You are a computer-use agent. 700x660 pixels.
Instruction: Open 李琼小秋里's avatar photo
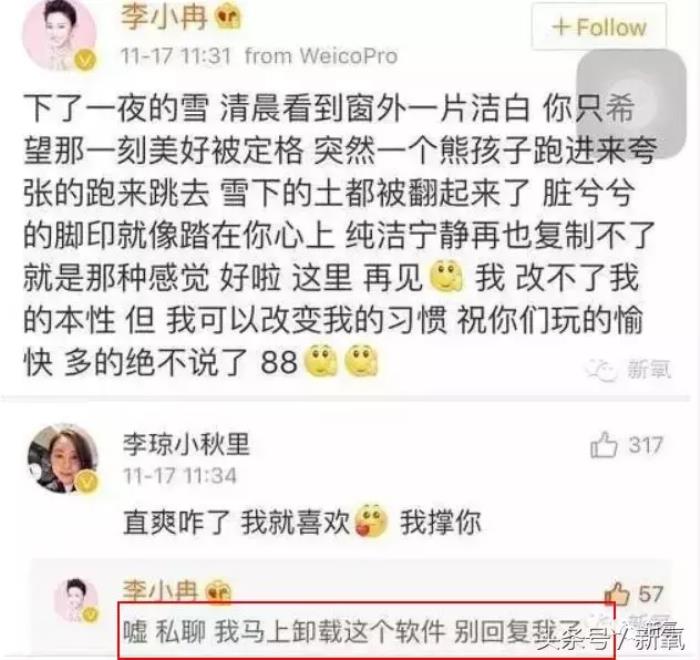pyautogui.click(x=63, y=459)
